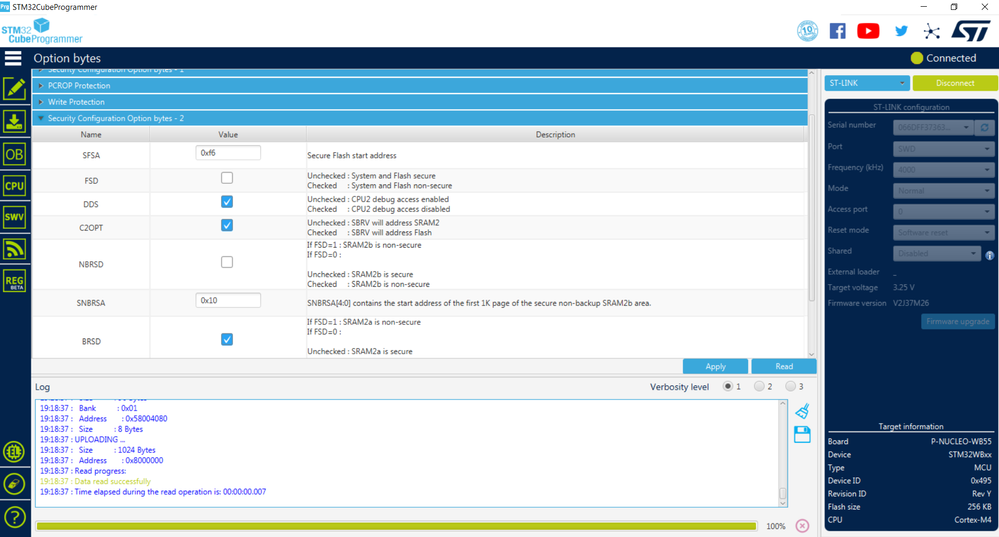
Task: Select verbosity level 1
Action: [728, 386]
